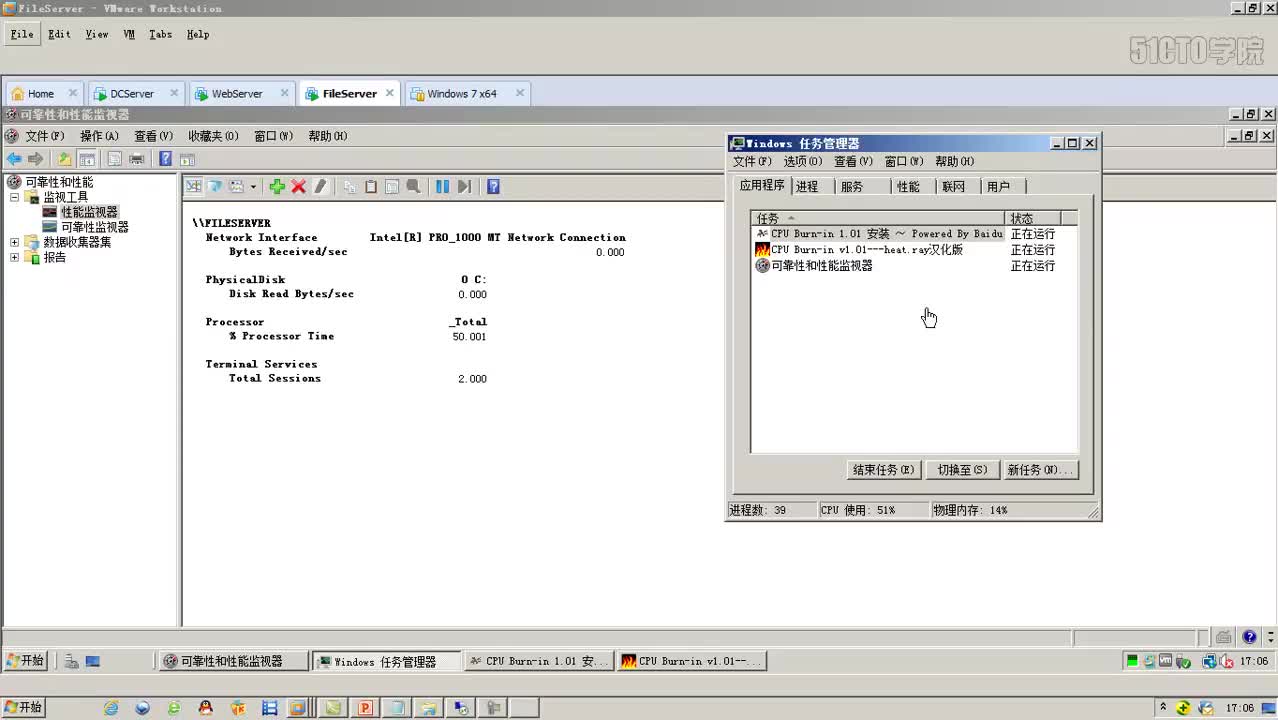Click the View current activity icon

(194, 187)
